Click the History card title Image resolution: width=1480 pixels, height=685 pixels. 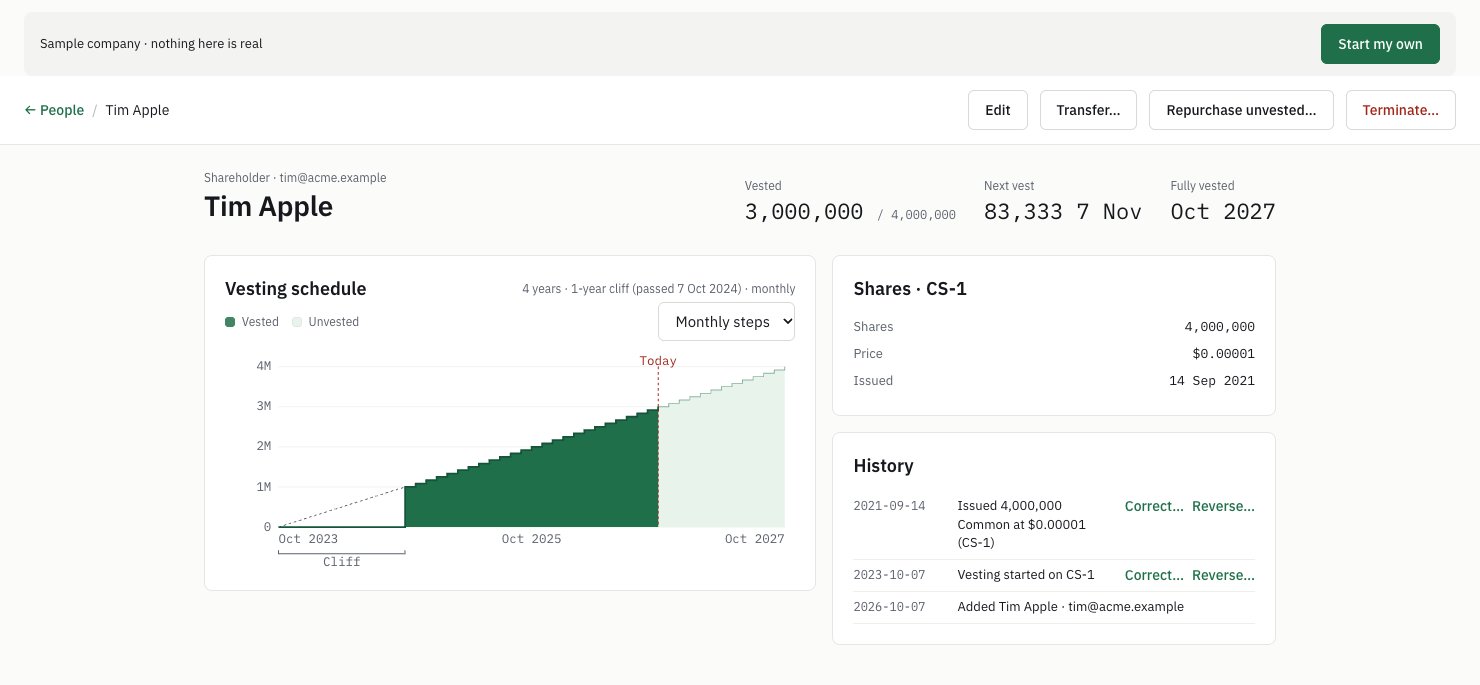coord(883,466)
